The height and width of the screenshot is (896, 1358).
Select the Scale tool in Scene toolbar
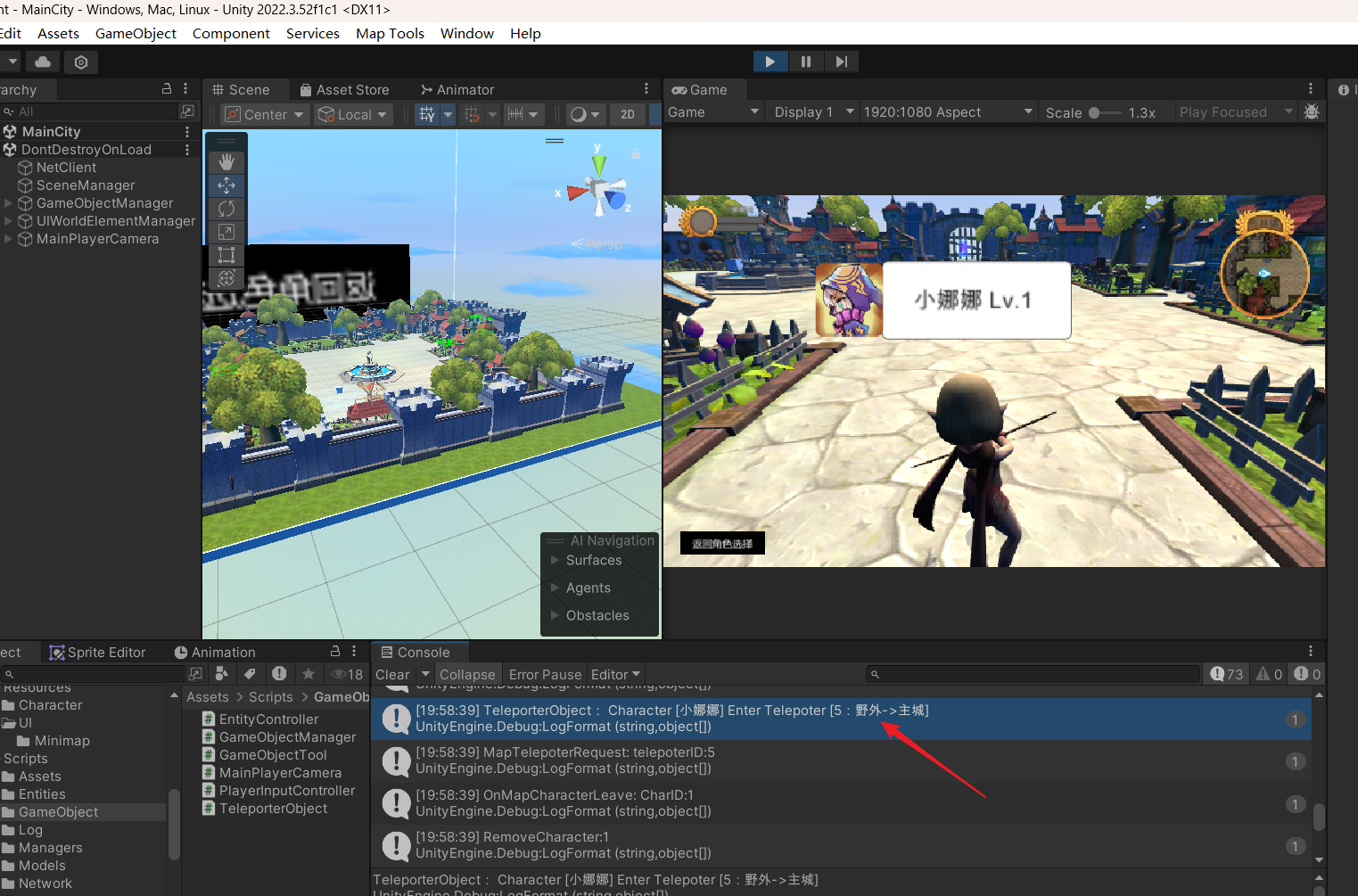226,232
